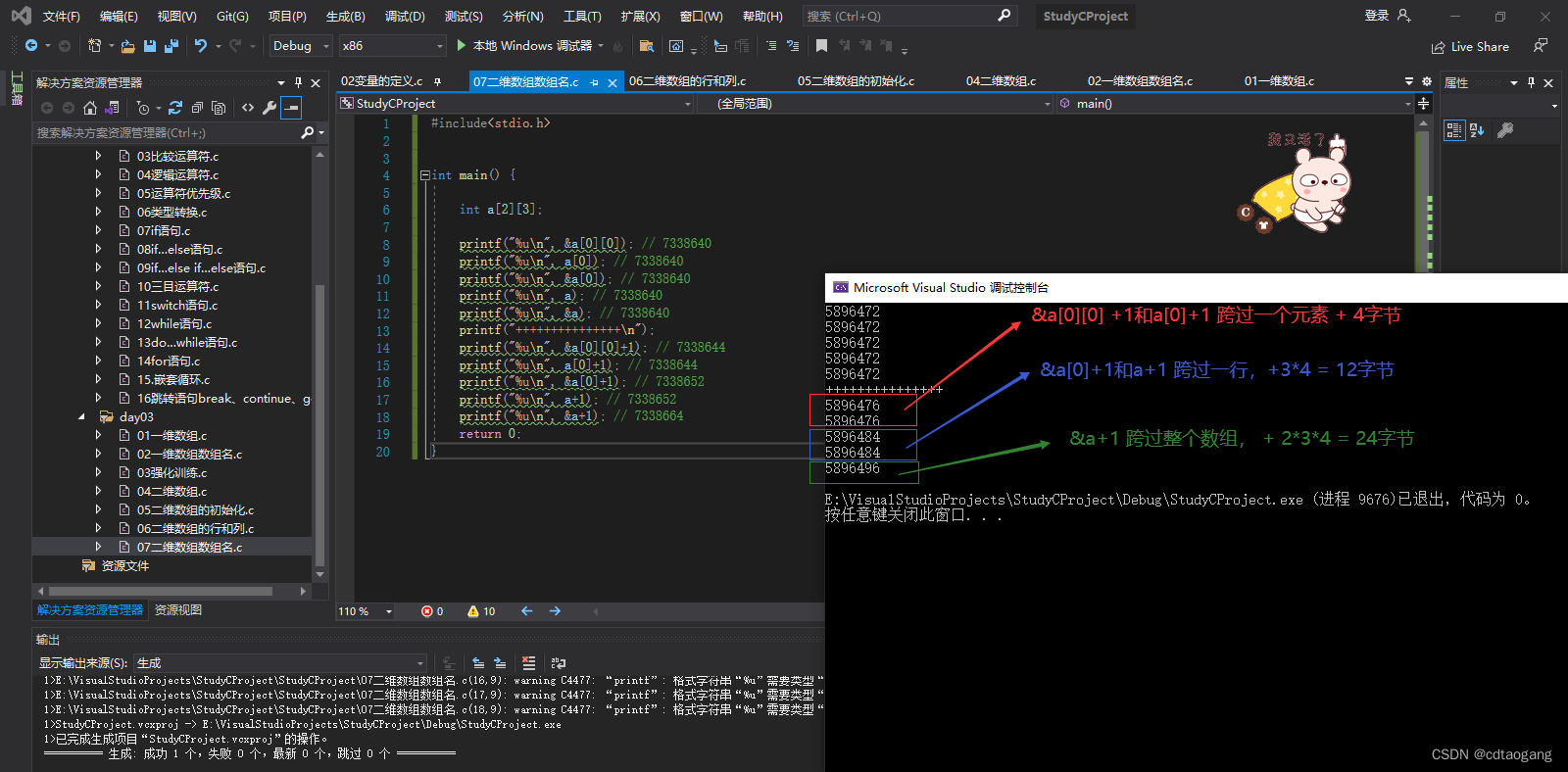This screenshot has width=1568, height=772.
Task: Click the View Code icon in Solution Explorer
Action: click(248, 108)
